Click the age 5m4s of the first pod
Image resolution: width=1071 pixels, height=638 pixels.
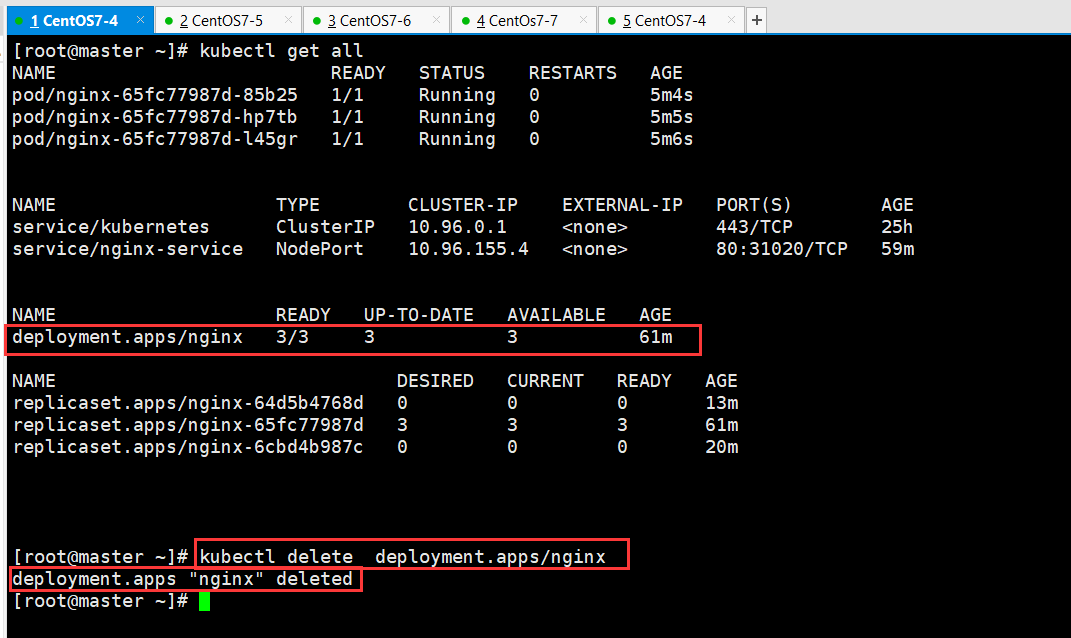click(672, 95)
